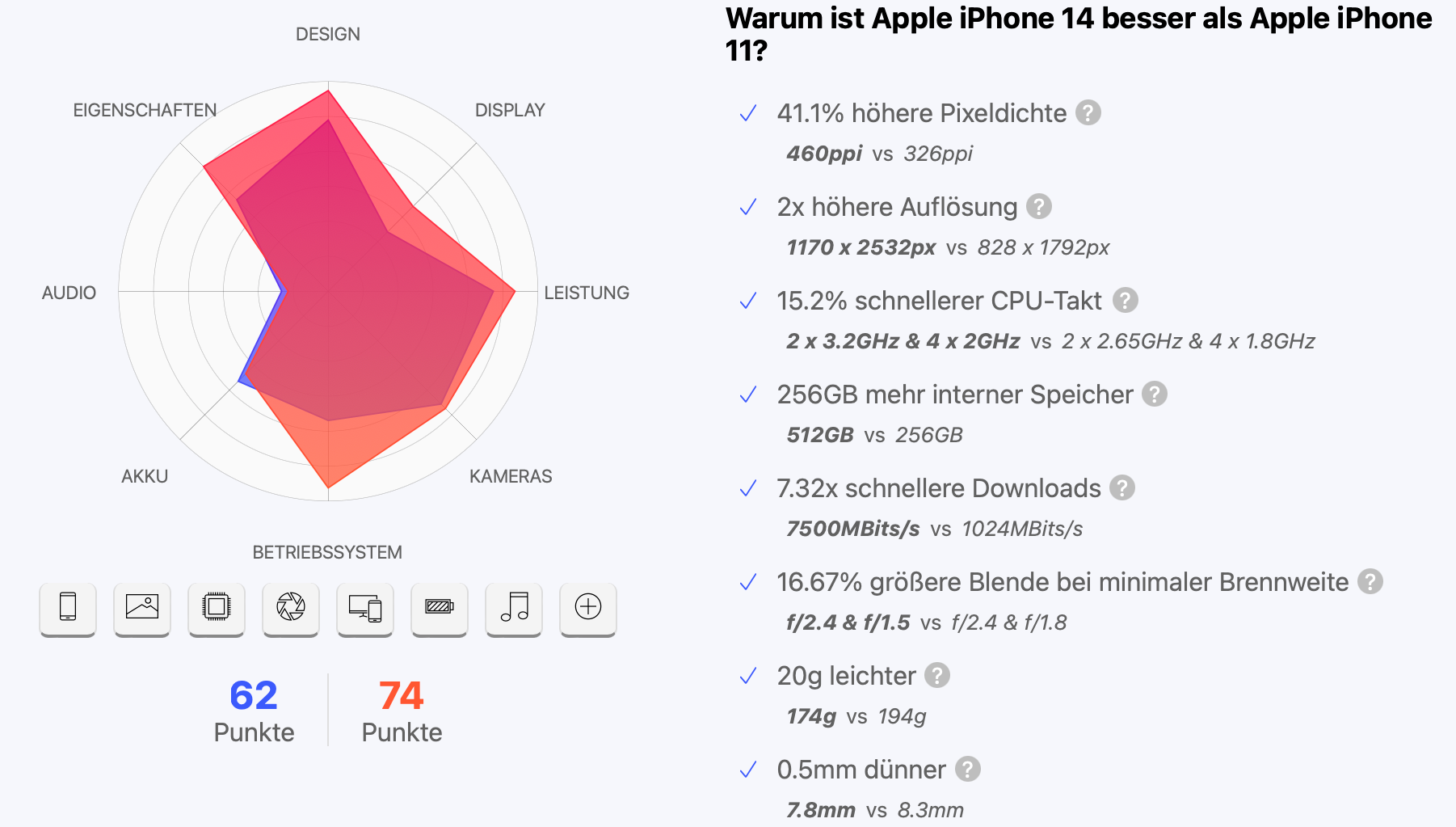Click help icon beside schnellerer CPU-Takt
Viewport: 1456px width, 827px height.
pyautogui.click(x=1126, y=301)
